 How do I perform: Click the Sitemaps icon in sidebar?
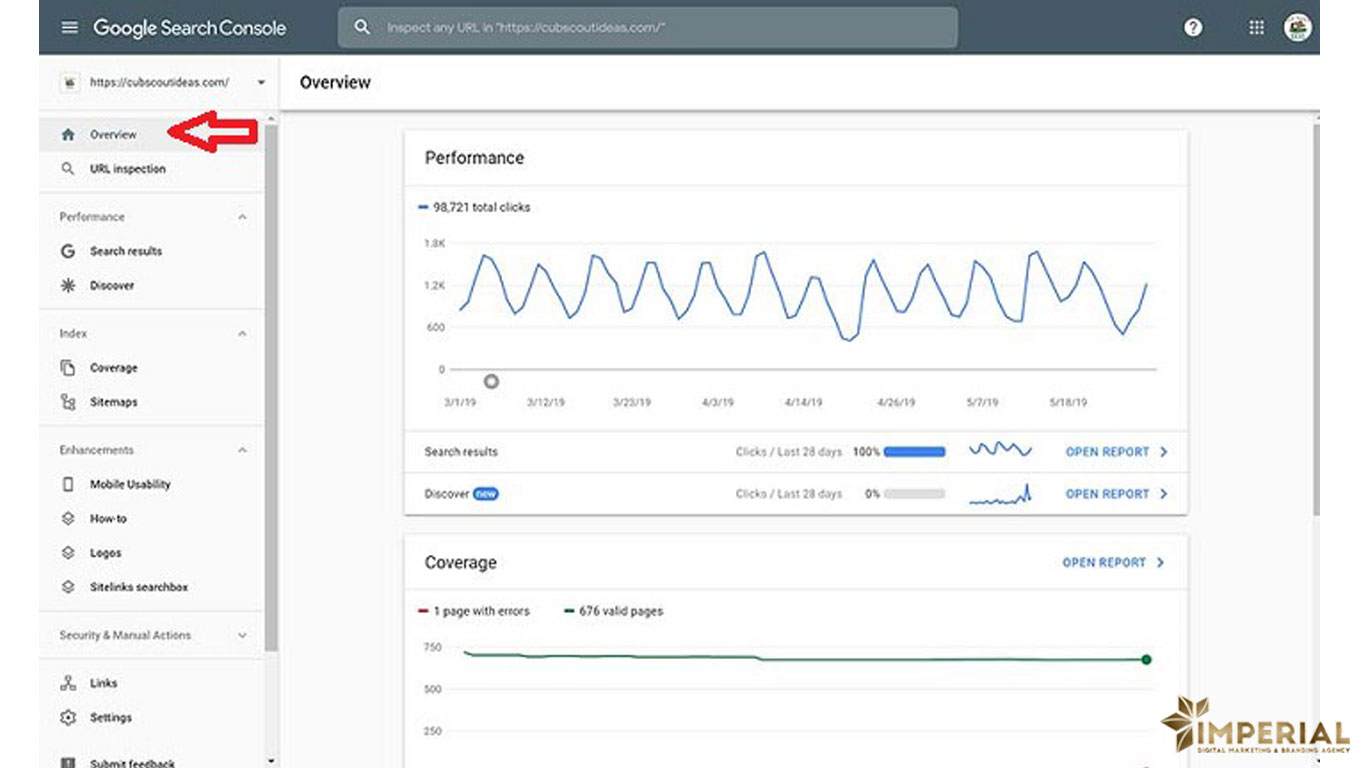[68, 402]
